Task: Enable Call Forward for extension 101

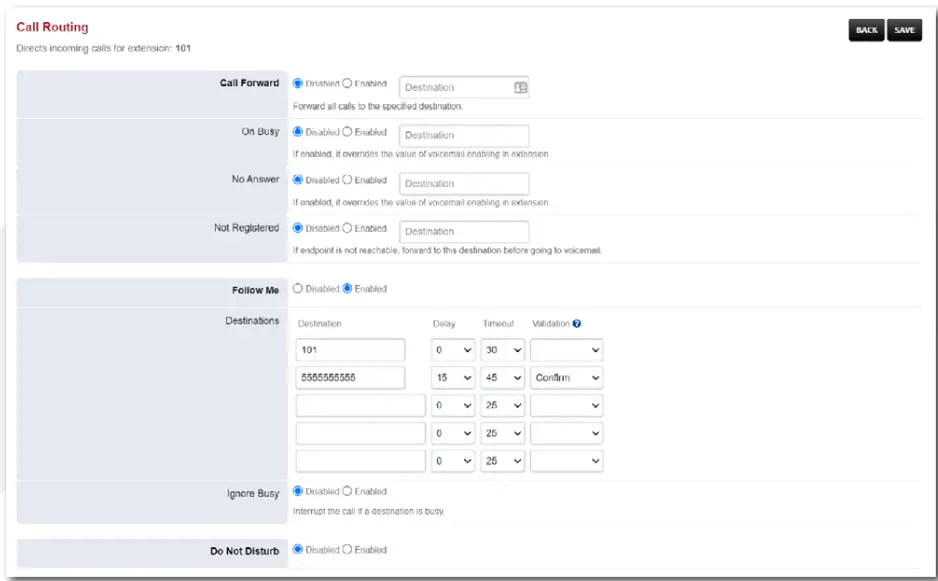Action: (347, 83)
